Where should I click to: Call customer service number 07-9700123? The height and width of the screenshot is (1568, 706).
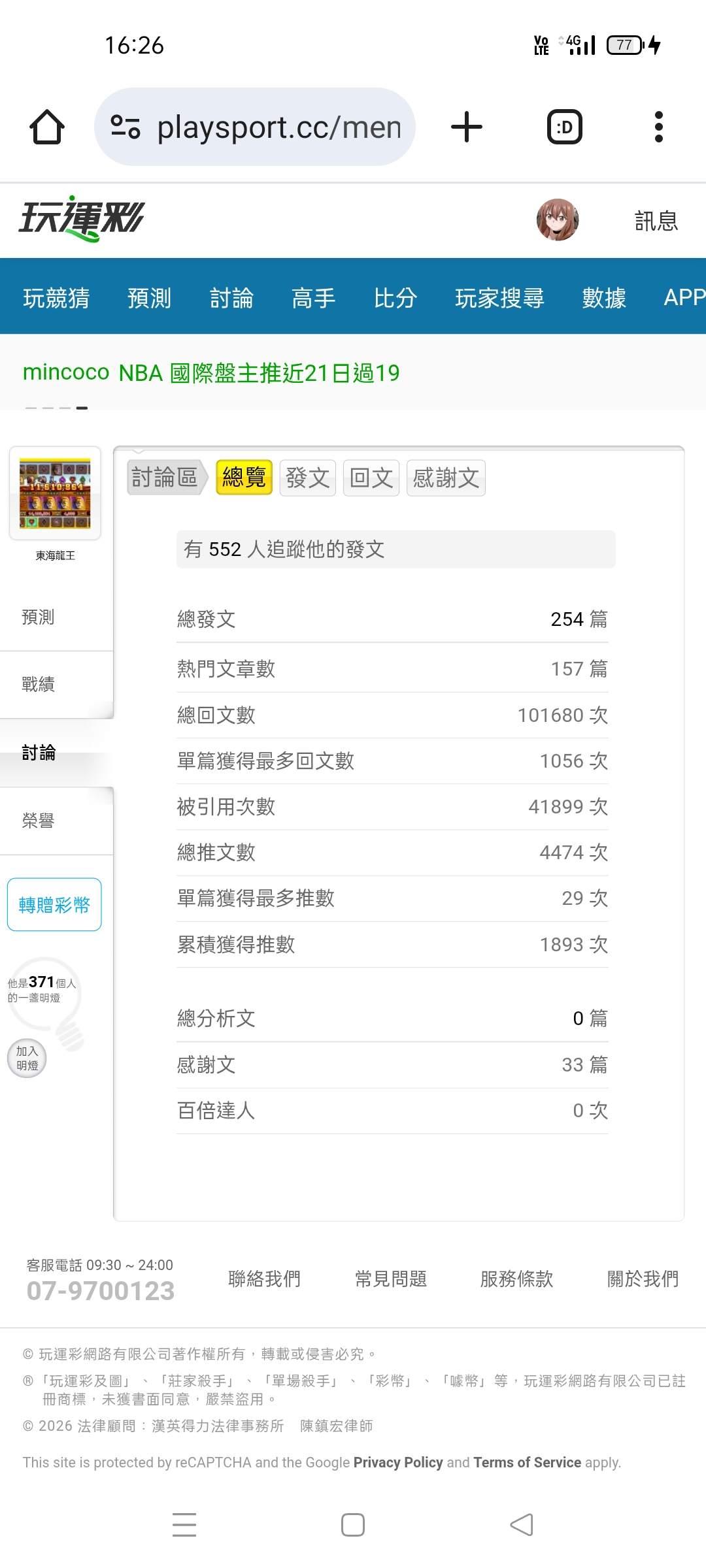tap(101, 1290)
